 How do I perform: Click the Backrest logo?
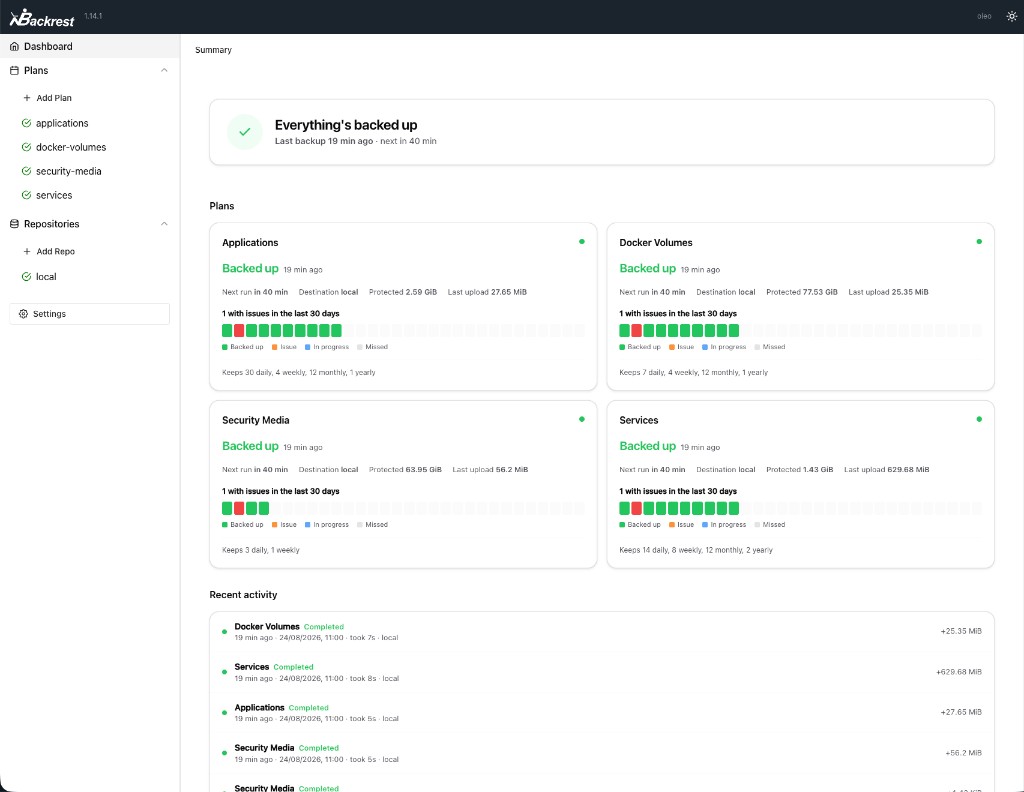[42, 18]
